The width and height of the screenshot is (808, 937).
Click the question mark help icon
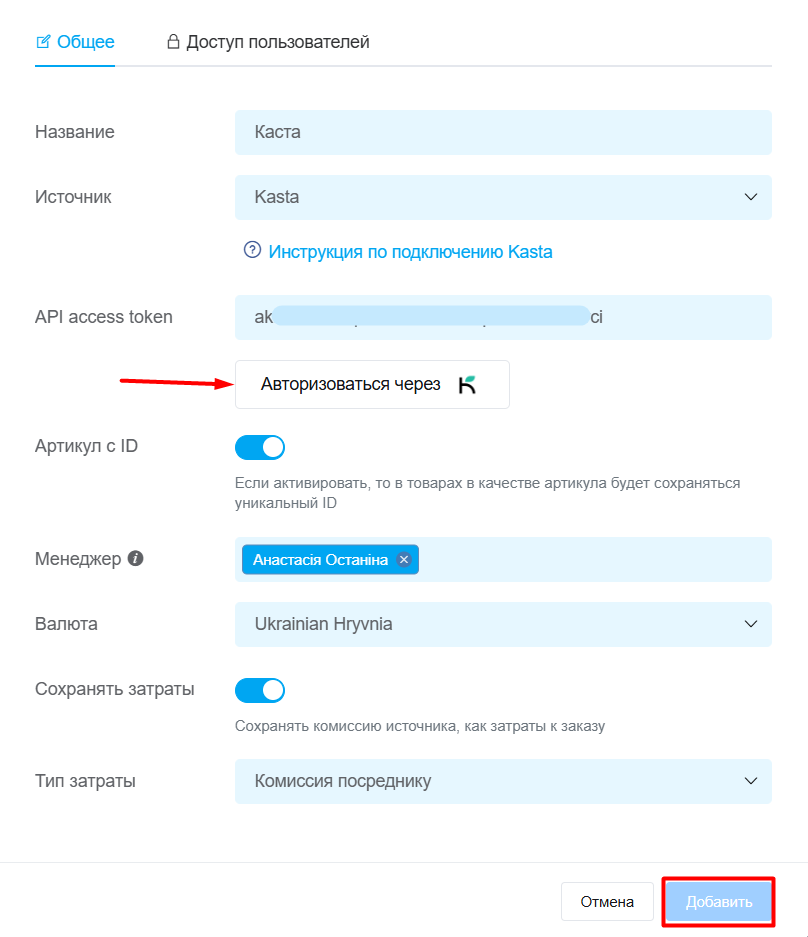coord(252,250)
